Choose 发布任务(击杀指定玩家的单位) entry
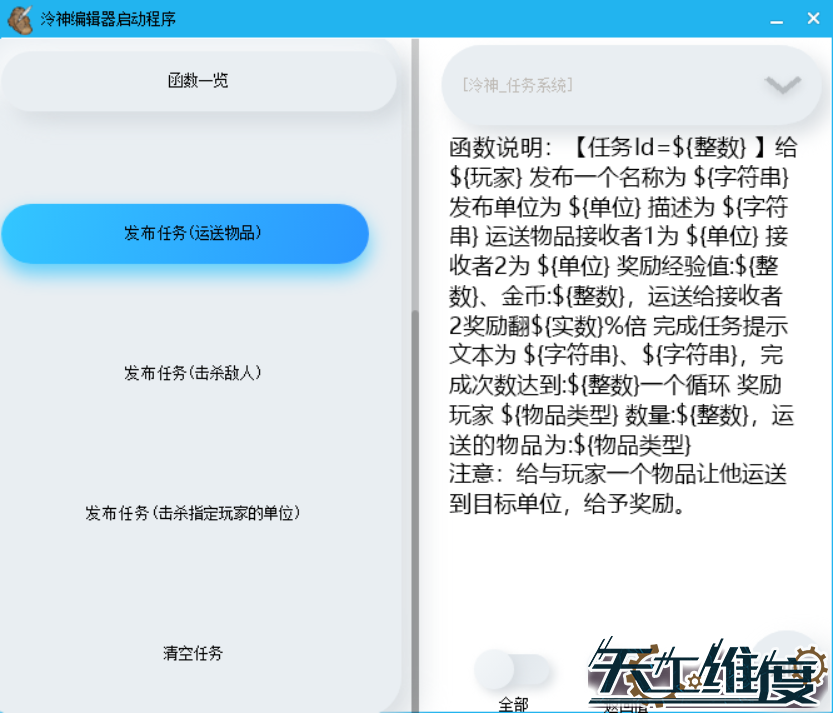Image resolution: width=833 pixels, height=713 pixels. 192,513
